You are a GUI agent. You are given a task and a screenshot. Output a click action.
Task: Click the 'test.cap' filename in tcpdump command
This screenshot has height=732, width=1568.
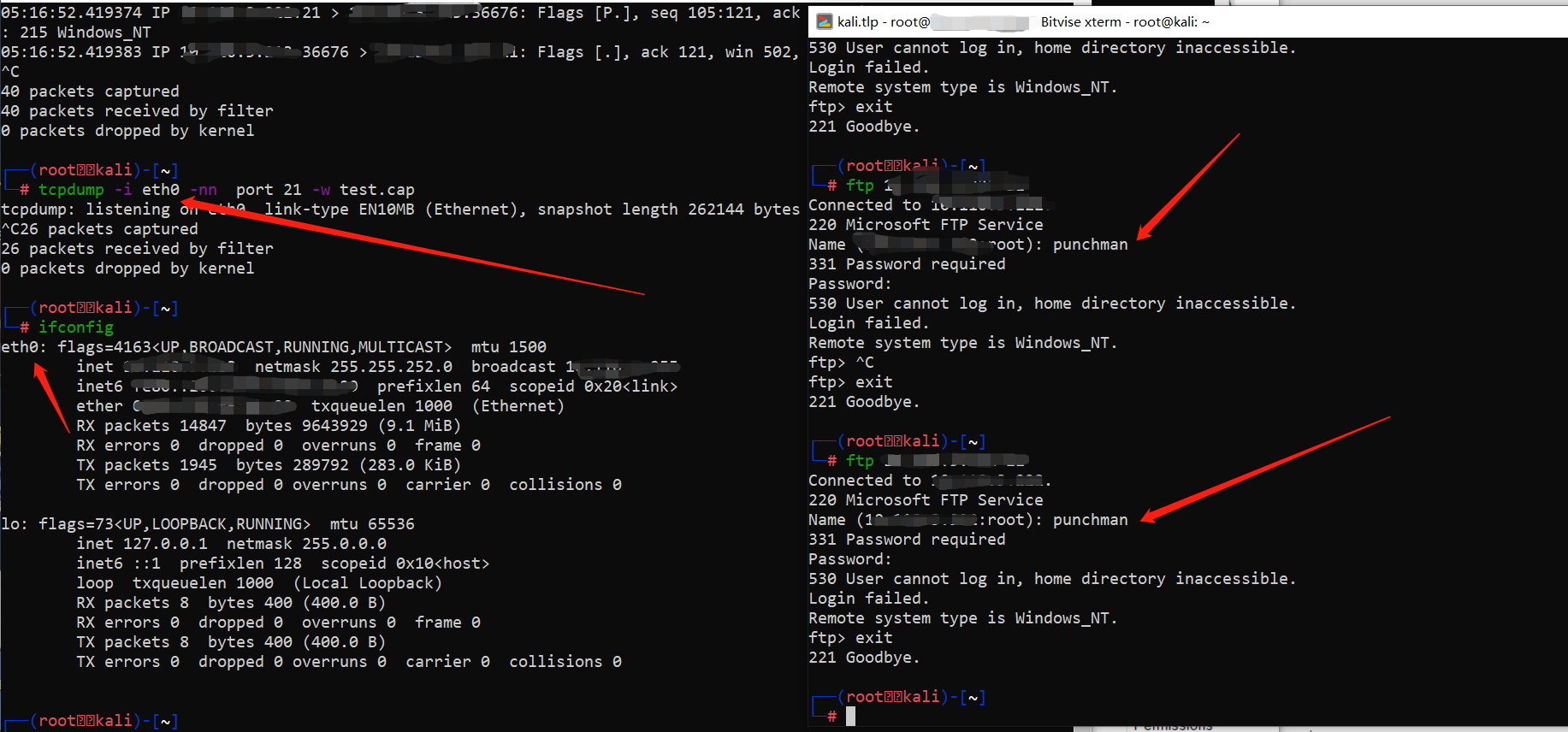376,190
